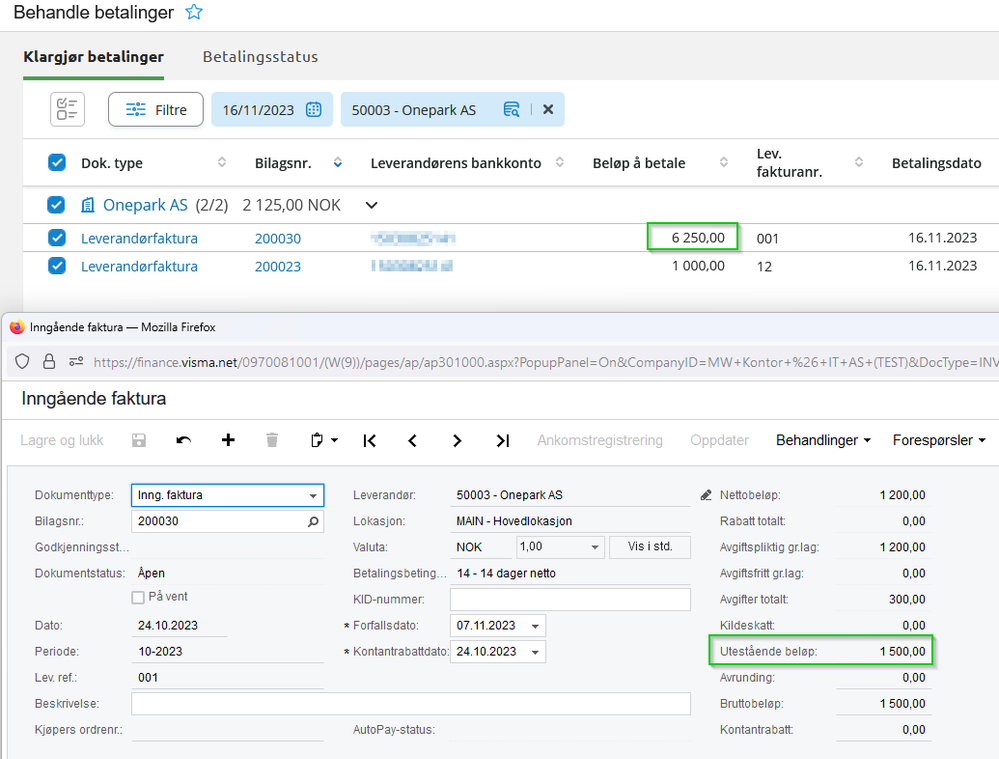Uncheck the row checkbox for invoice 200030
Screen dimensions: 999x759
click(x=57, y=238)
